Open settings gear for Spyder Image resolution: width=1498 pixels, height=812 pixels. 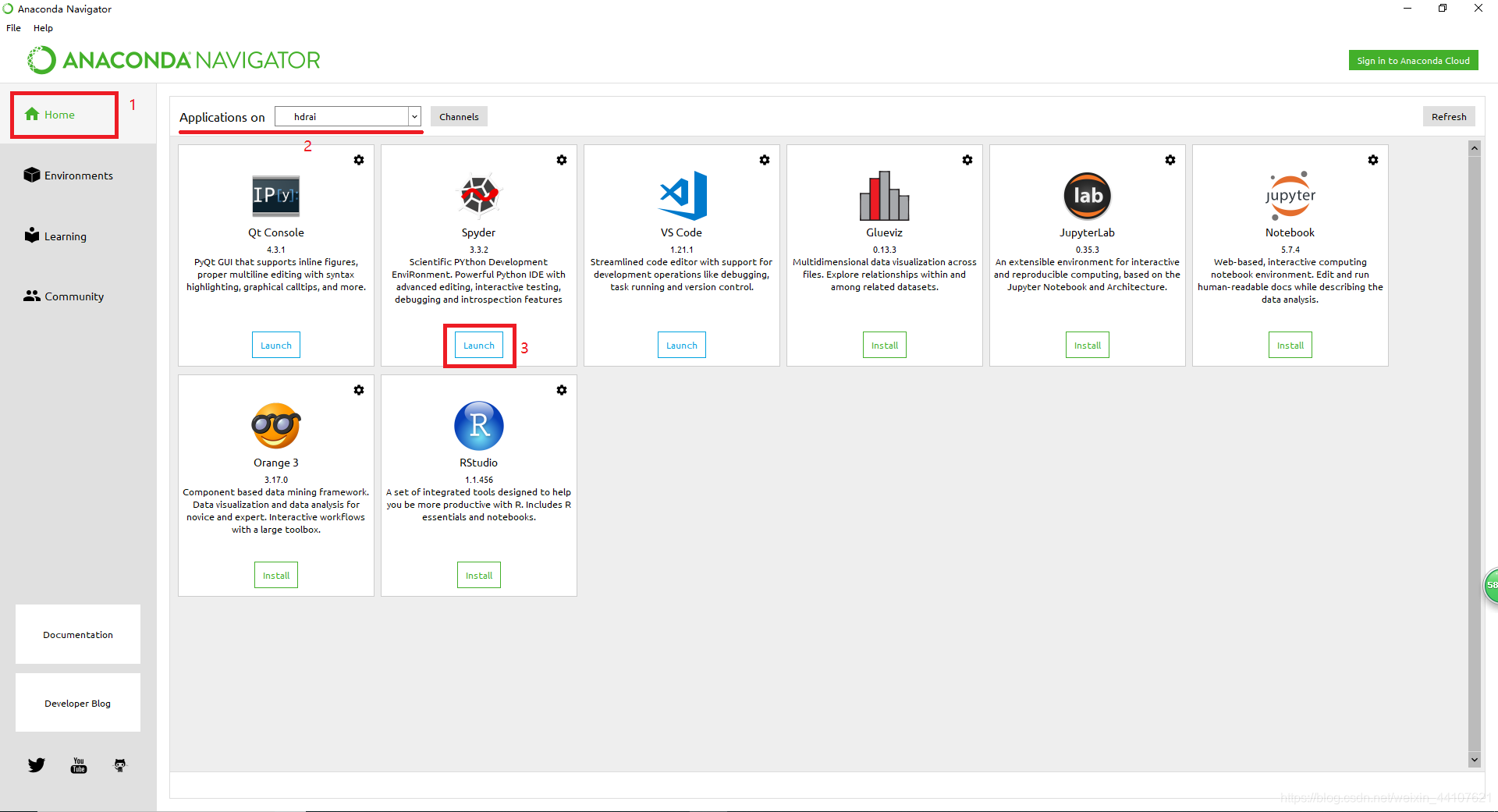(x=562, y=160)
